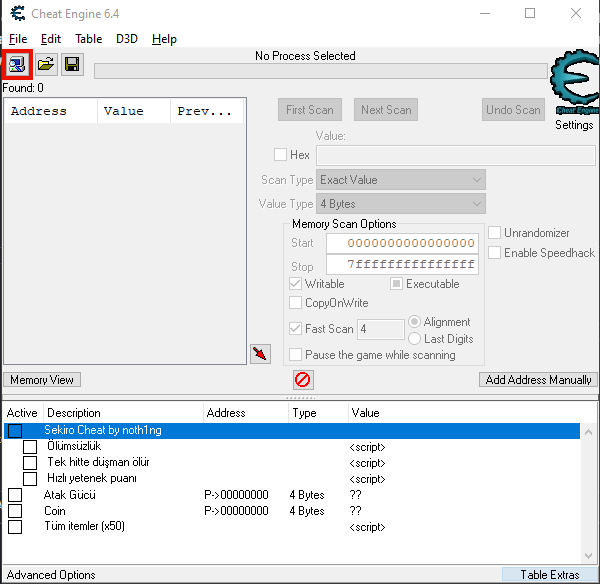
Task: Open the Table menu
Action: (88, 39)
